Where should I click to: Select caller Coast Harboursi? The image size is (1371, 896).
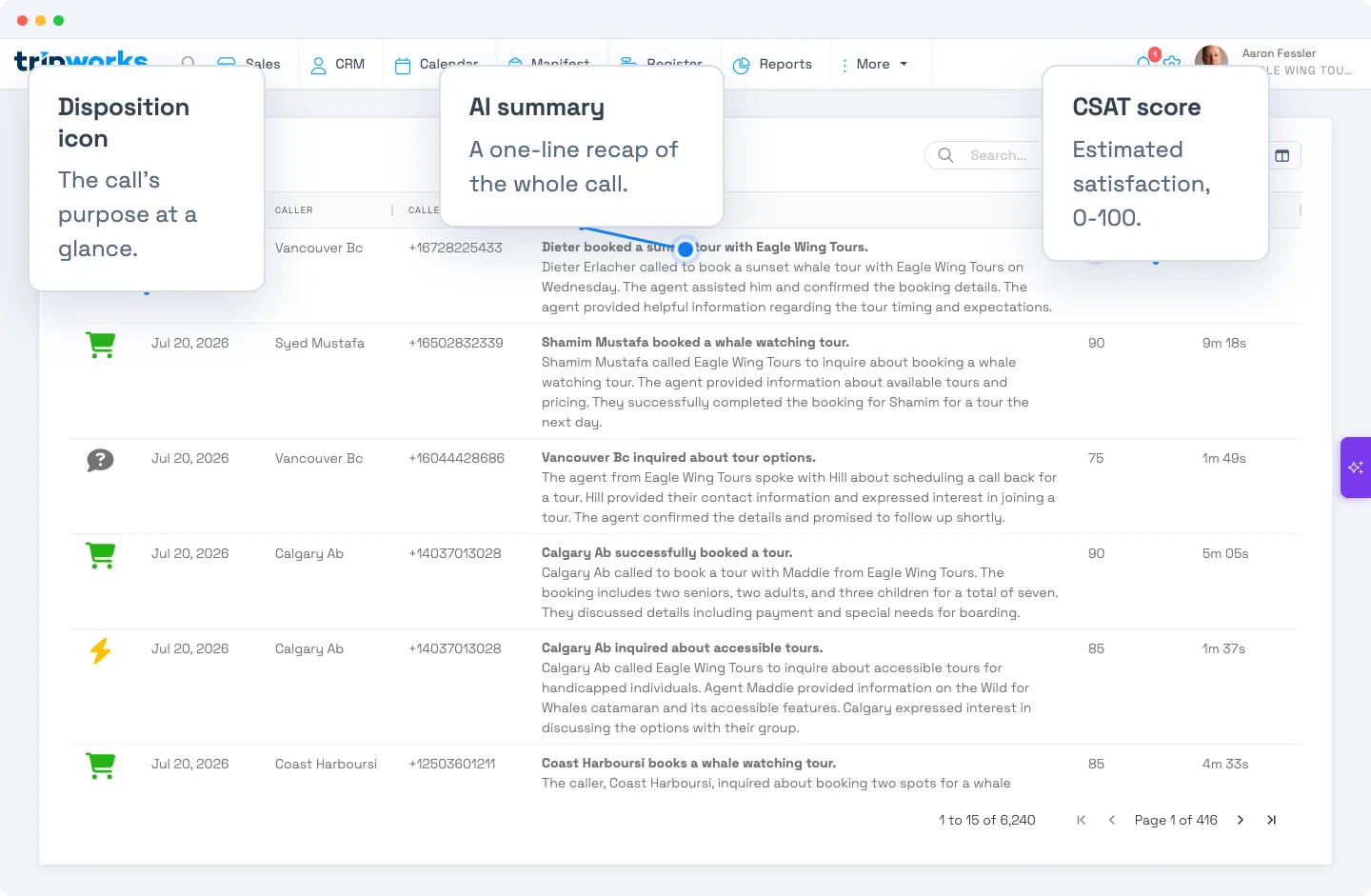pos(326,764)
